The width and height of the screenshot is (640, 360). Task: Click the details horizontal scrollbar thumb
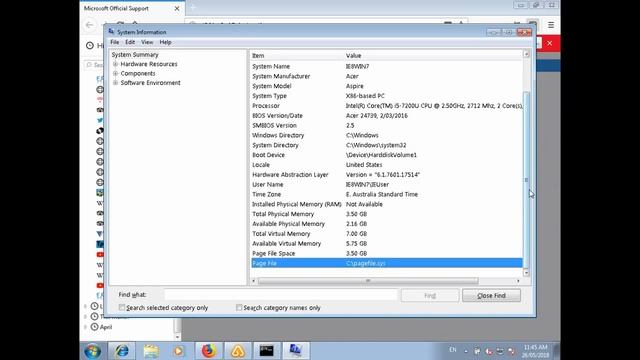pyautogui.click(x=368, y=281)
